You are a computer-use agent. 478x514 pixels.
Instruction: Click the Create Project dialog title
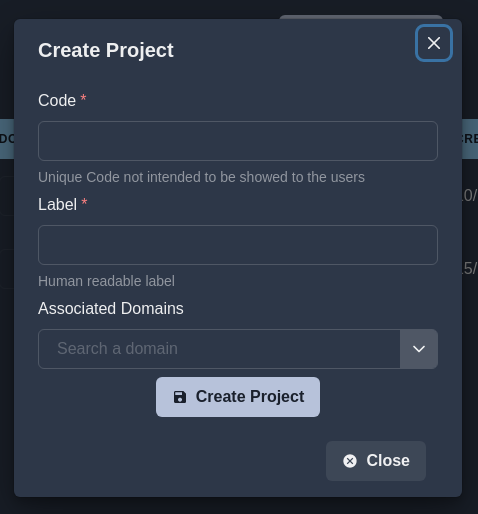(106, 50)
